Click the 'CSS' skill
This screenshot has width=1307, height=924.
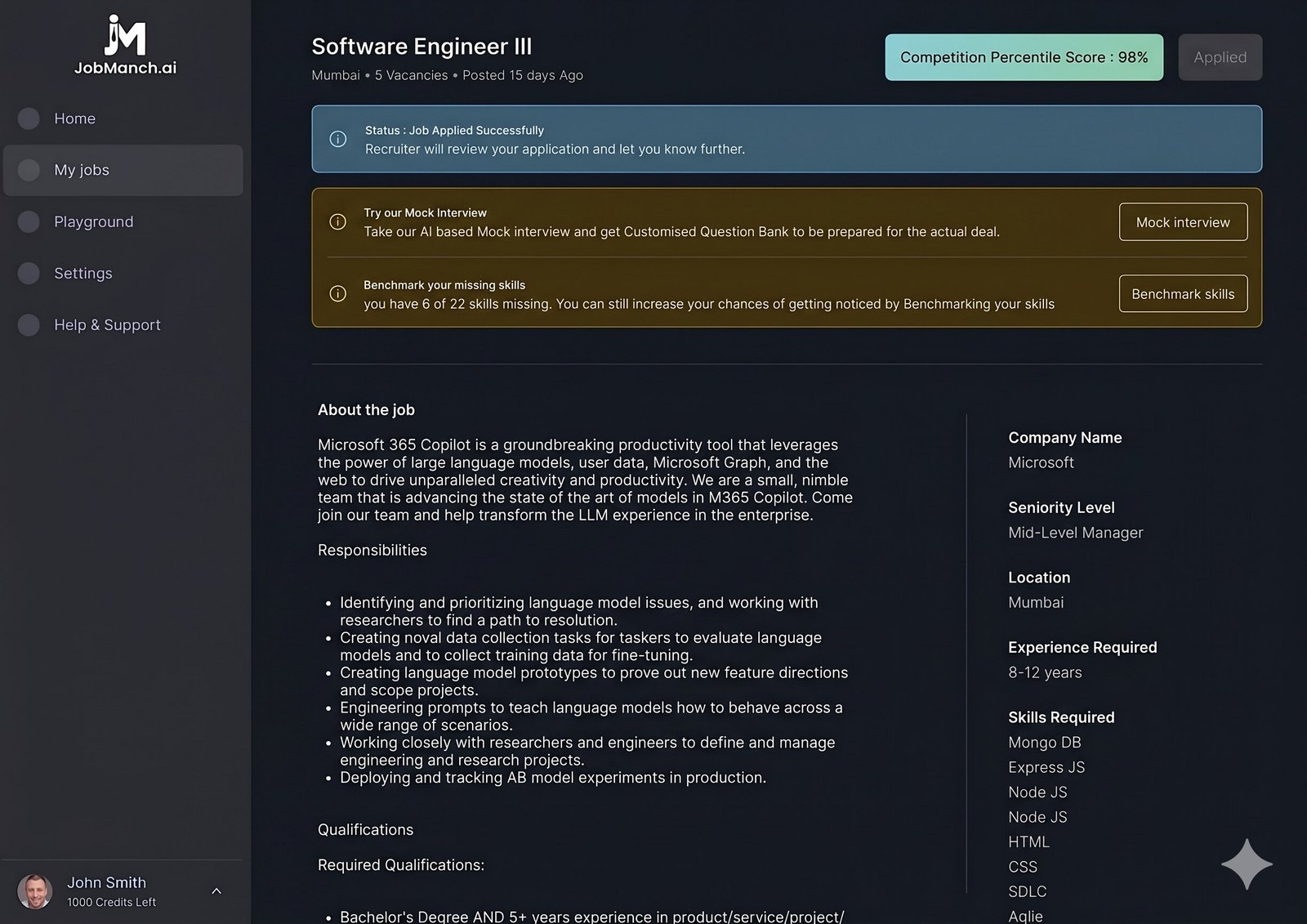click(1023, 867)
